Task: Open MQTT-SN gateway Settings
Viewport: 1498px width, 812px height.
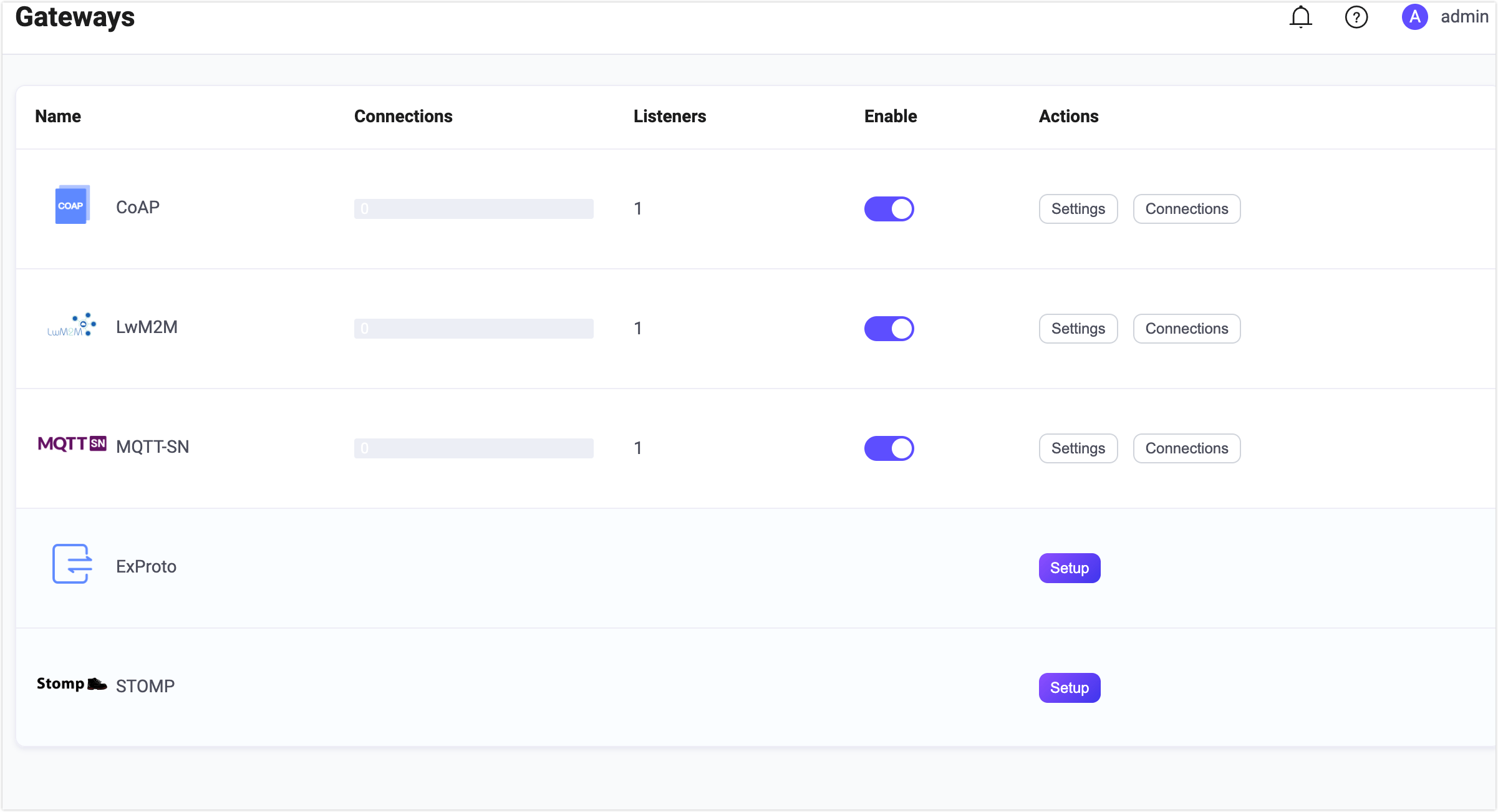Action: [1078, 448]
